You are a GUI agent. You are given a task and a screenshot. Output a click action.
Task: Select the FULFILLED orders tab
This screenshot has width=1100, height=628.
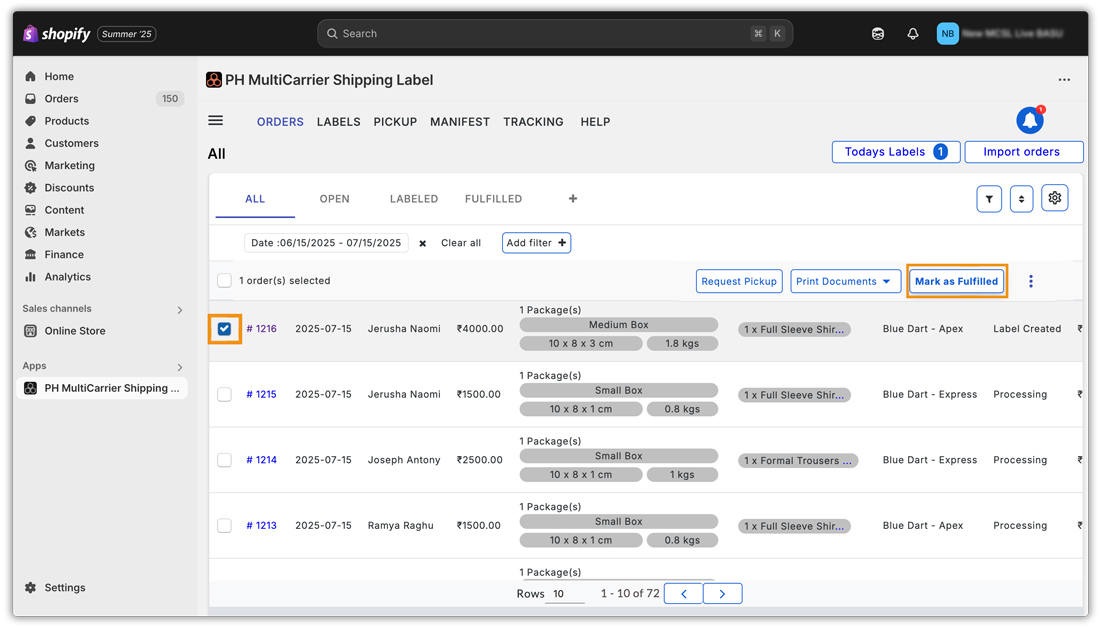493,199
